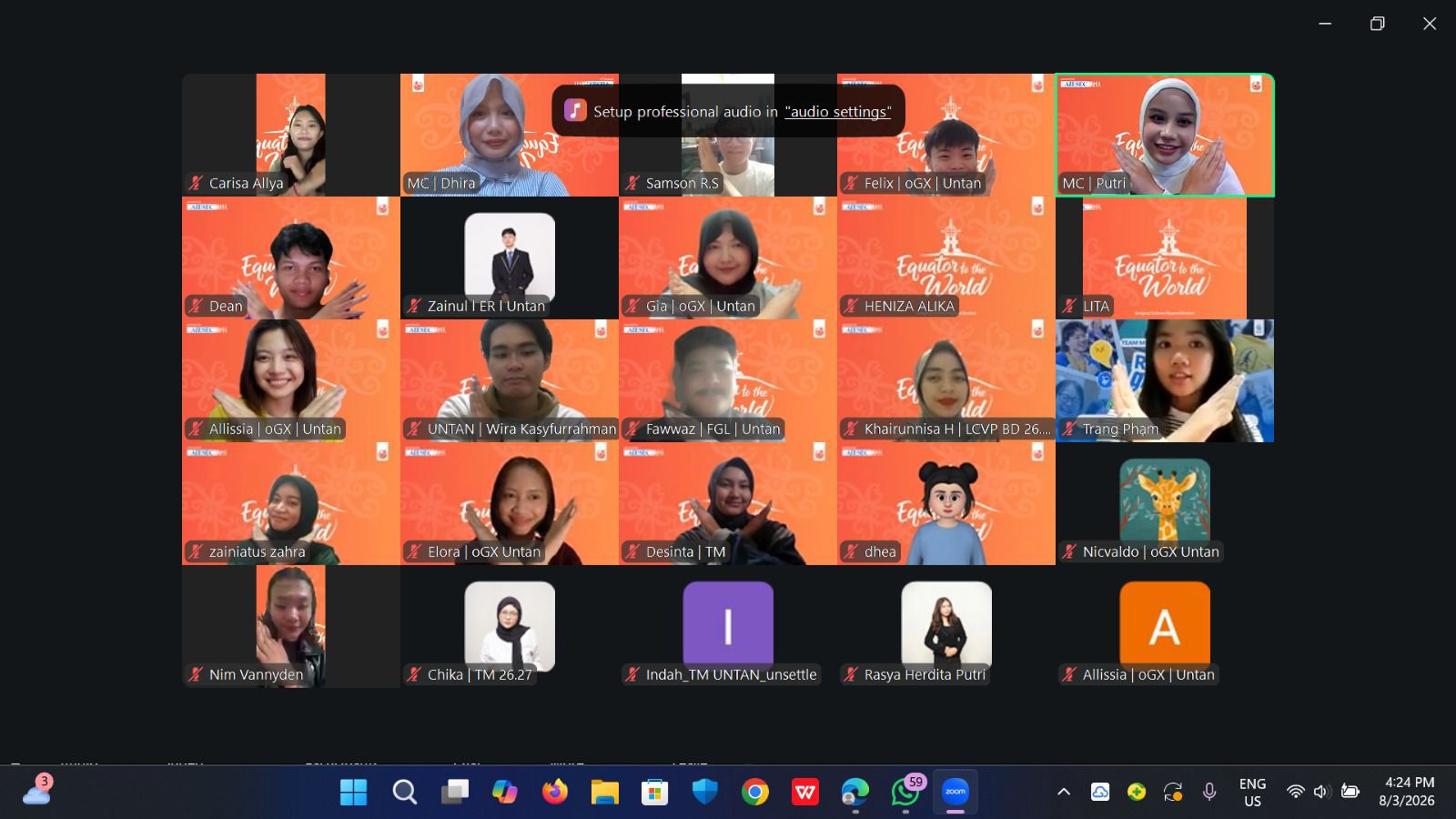Restore down the Zoom window
Screen dimensions: 1456x819
[1377, 24]
